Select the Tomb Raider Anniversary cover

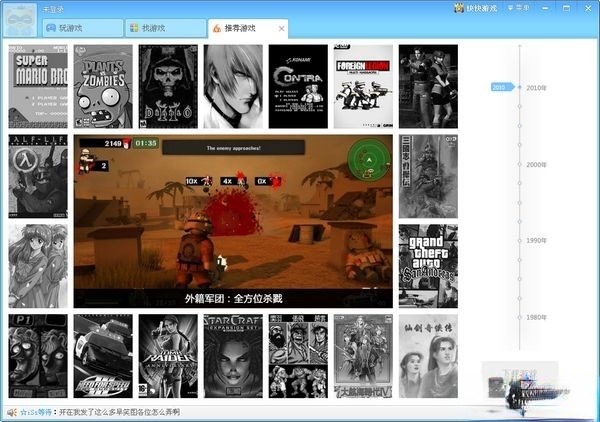168,356
